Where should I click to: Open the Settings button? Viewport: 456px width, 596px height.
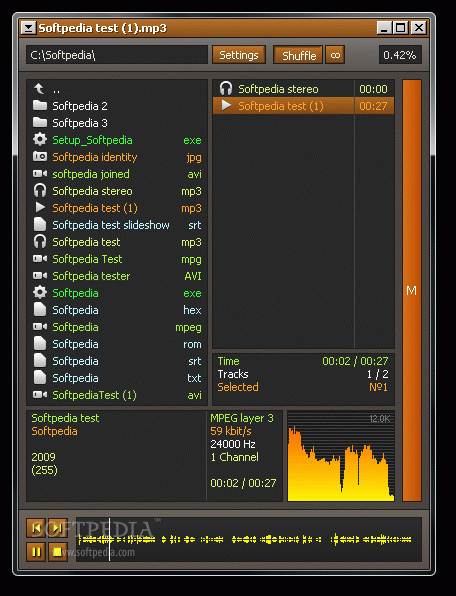click(239, 55)
